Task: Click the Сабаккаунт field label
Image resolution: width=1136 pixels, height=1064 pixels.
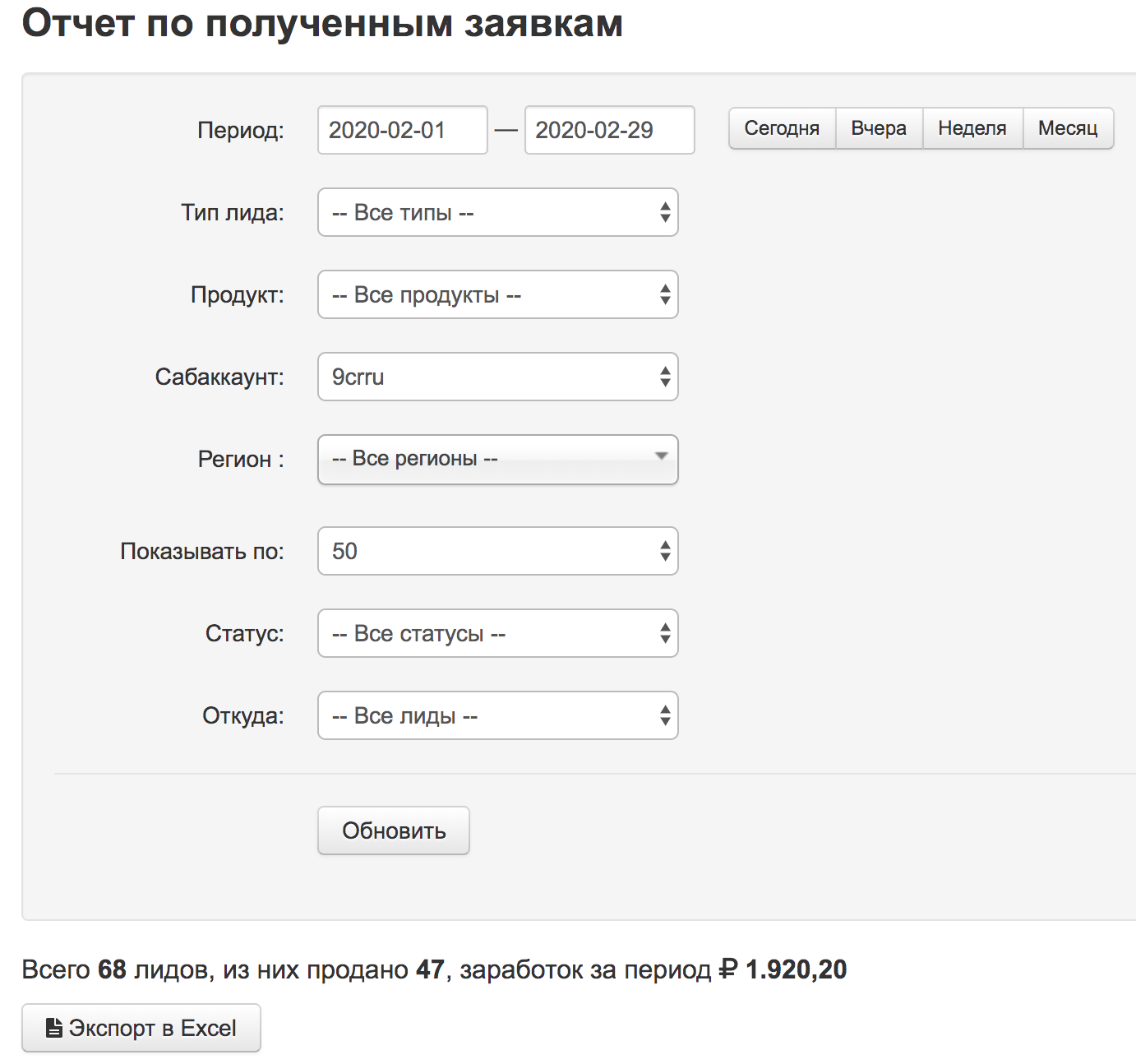Action: [219, 377]
